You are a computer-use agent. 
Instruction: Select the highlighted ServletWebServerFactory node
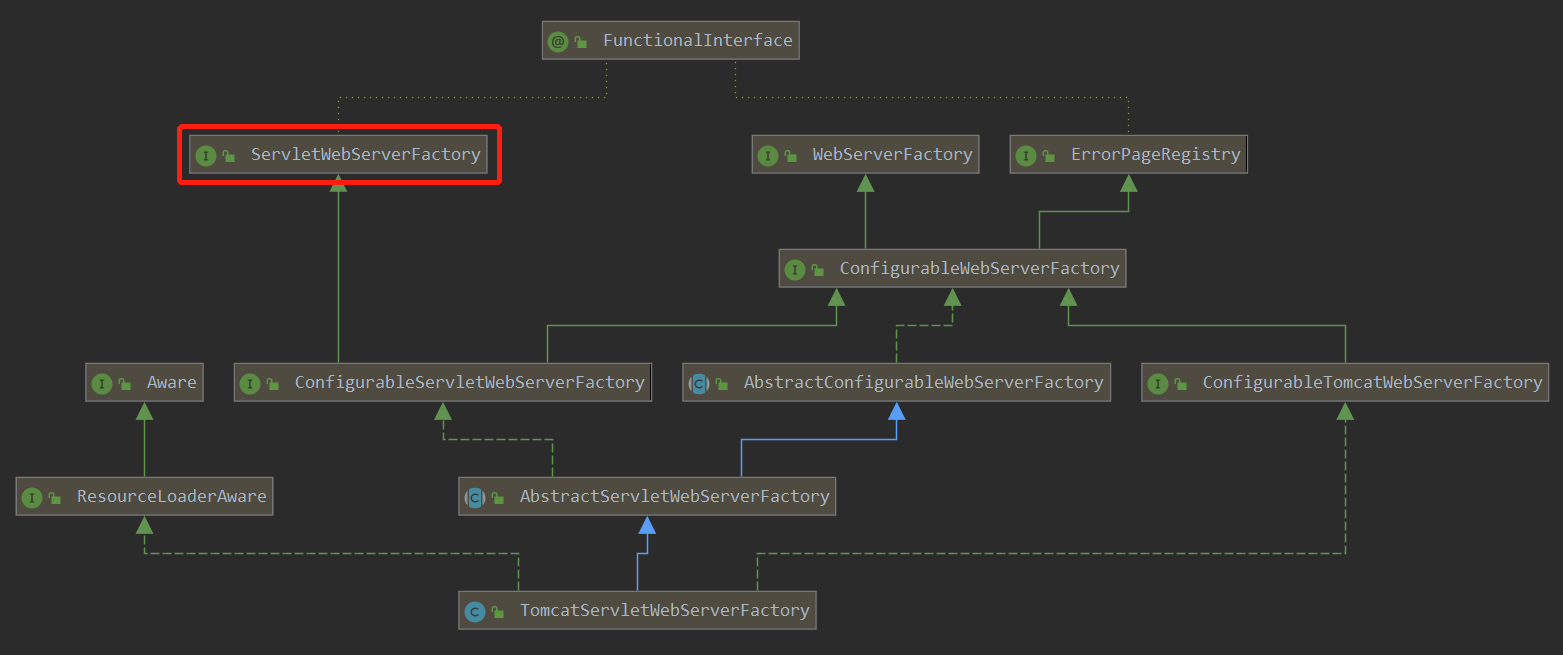(x=339, y=155)
